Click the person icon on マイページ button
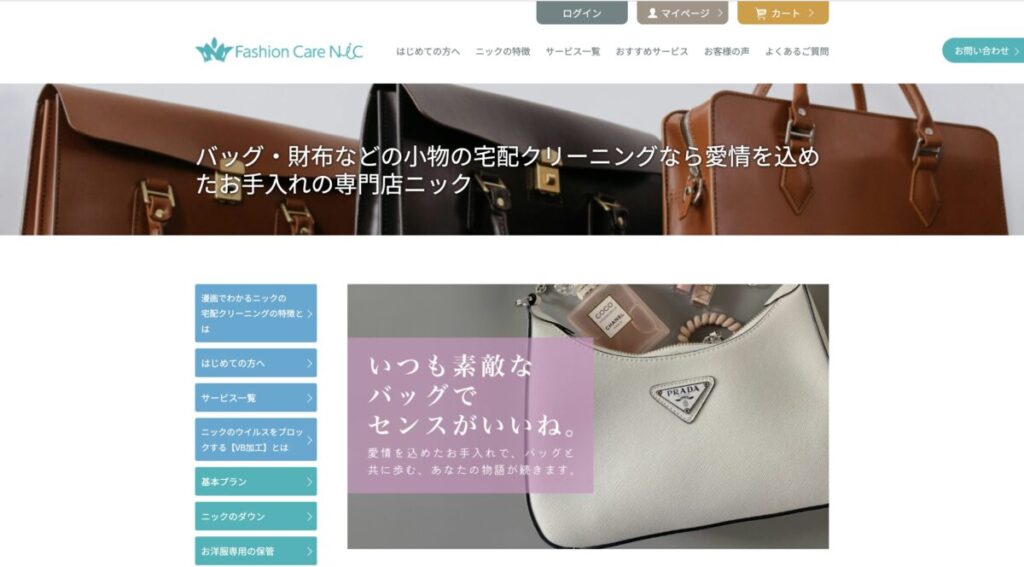1024x567 pixels. (x=652, y=13)
